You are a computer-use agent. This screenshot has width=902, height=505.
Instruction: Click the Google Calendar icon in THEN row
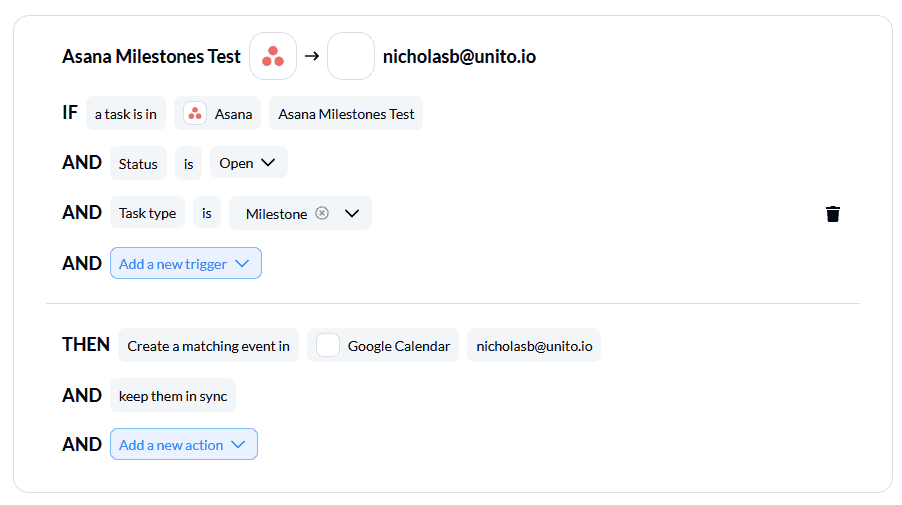pos(328,345)
